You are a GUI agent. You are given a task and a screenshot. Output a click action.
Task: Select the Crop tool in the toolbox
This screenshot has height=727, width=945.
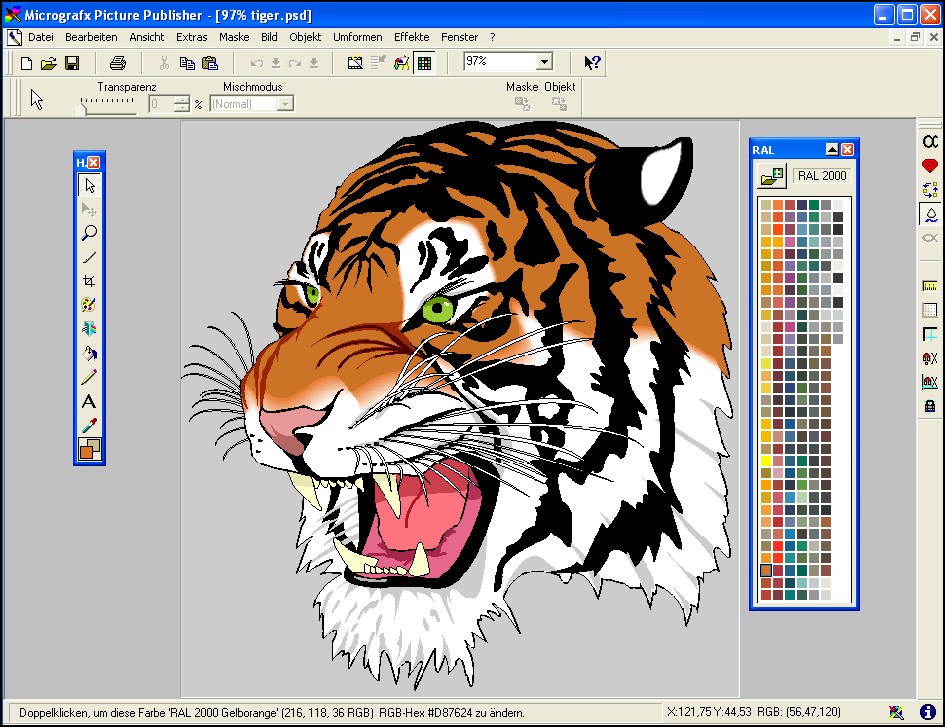tap(89, 281)
